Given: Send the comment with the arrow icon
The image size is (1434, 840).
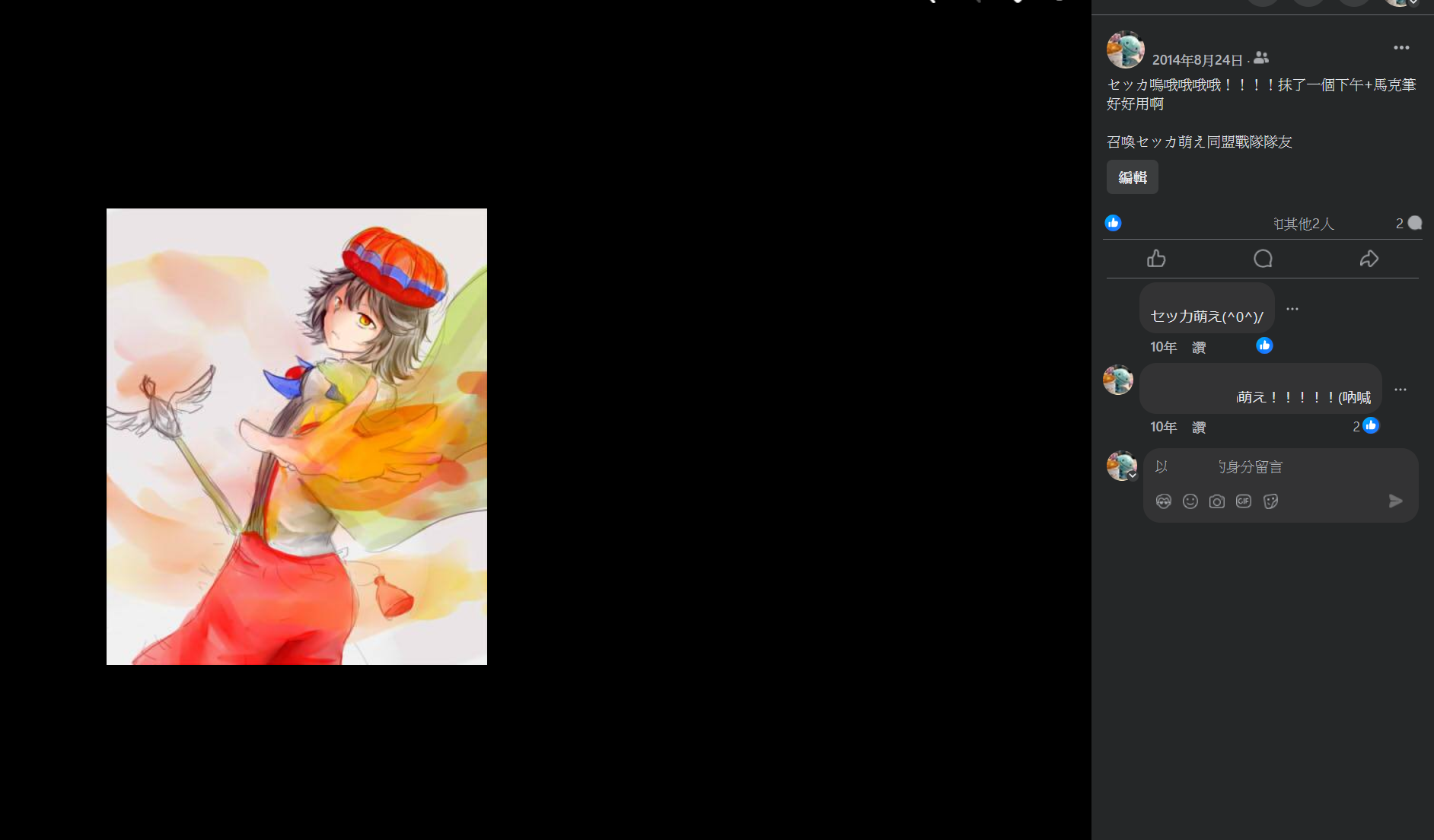Looking at the screenshot, I should (1396, 501).
